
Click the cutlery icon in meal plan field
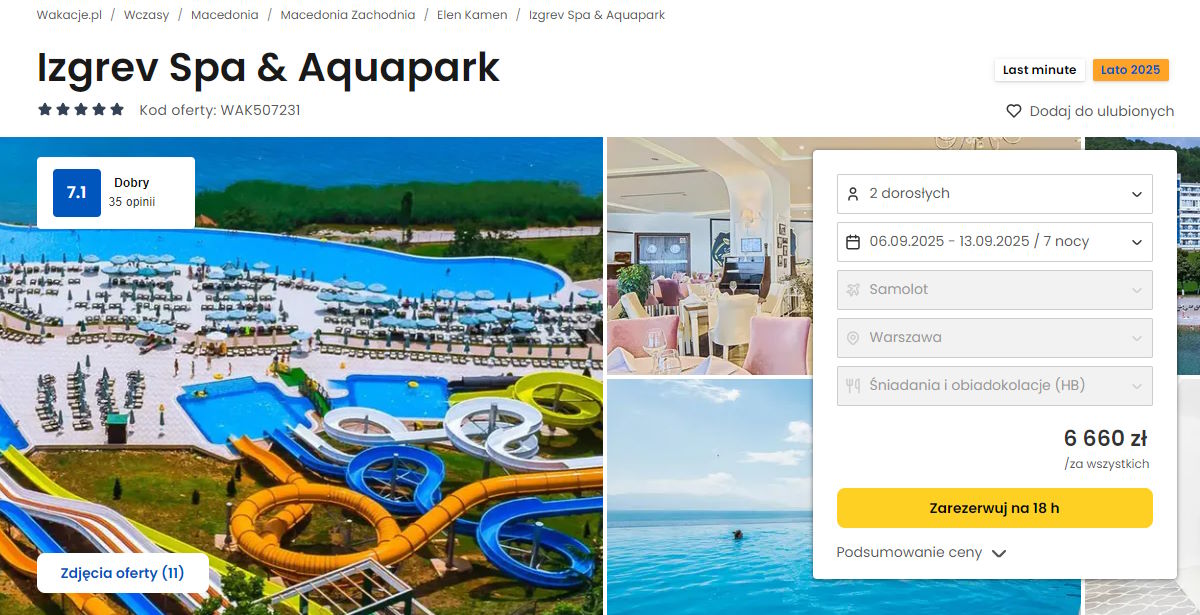tap(853, 386)
